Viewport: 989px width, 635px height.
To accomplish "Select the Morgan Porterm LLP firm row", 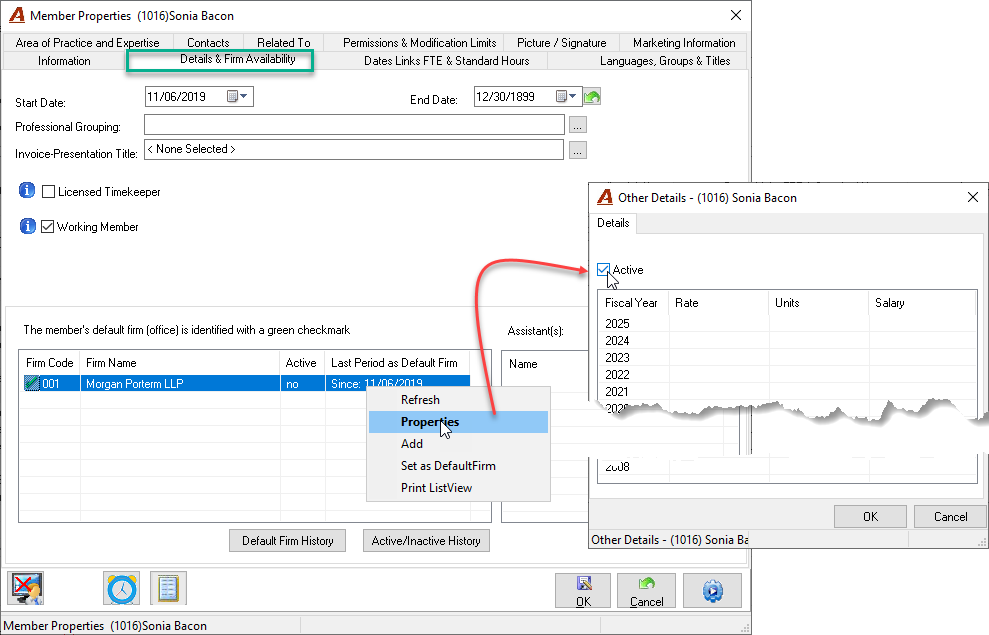I will click(x=245, y=383).
